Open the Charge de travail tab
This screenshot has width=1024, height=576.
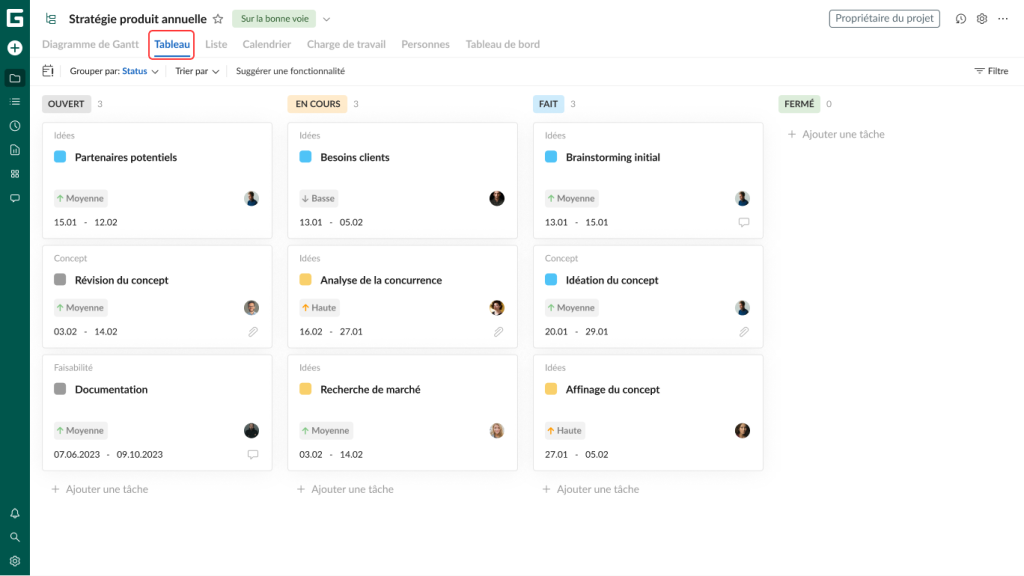point(346,44)
